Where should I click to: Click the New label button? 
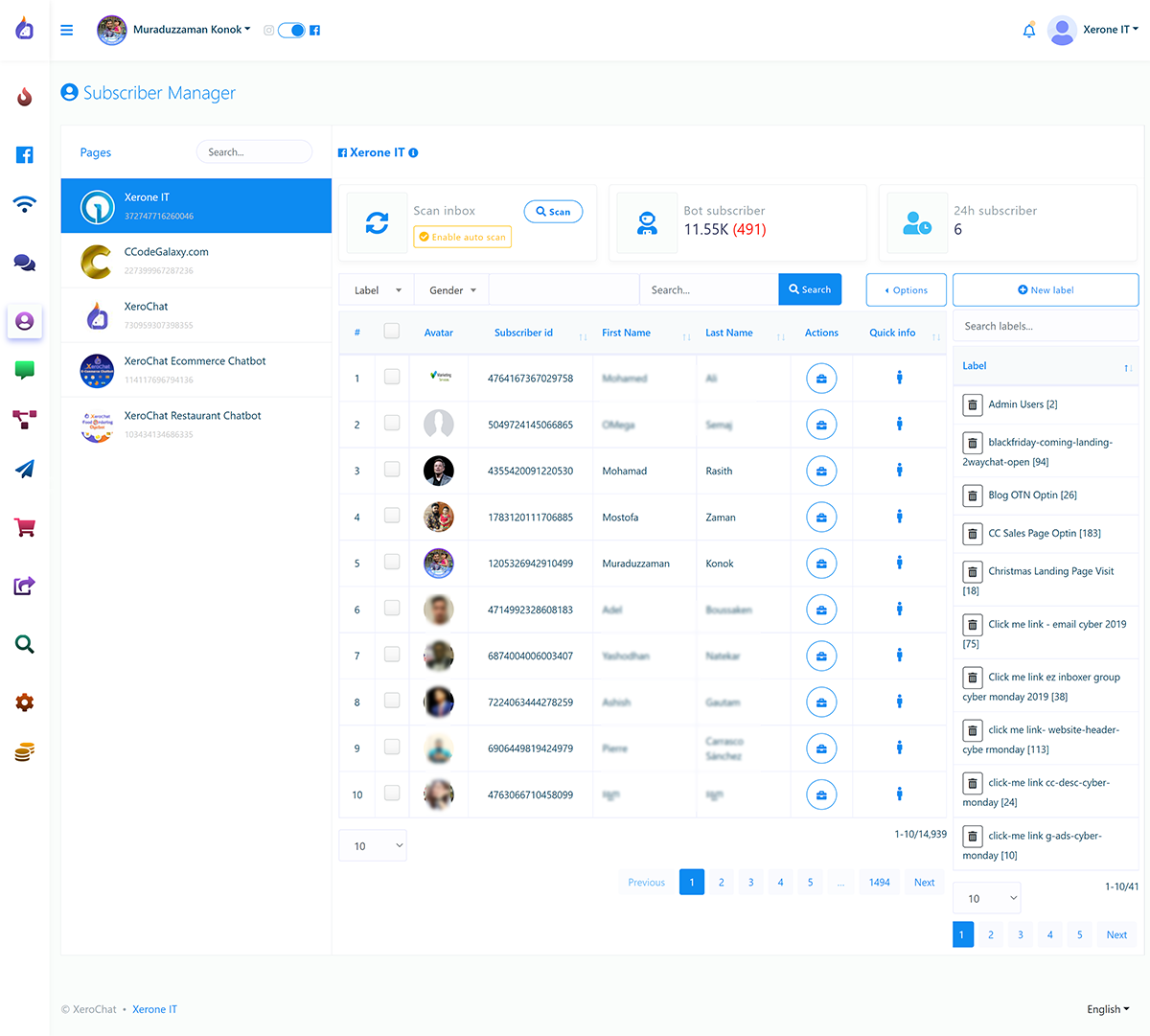point(1046,289)
